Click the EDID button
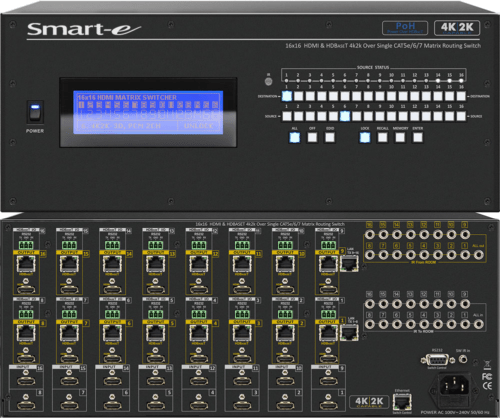The image size is (500, 418). tap(330, 137)
